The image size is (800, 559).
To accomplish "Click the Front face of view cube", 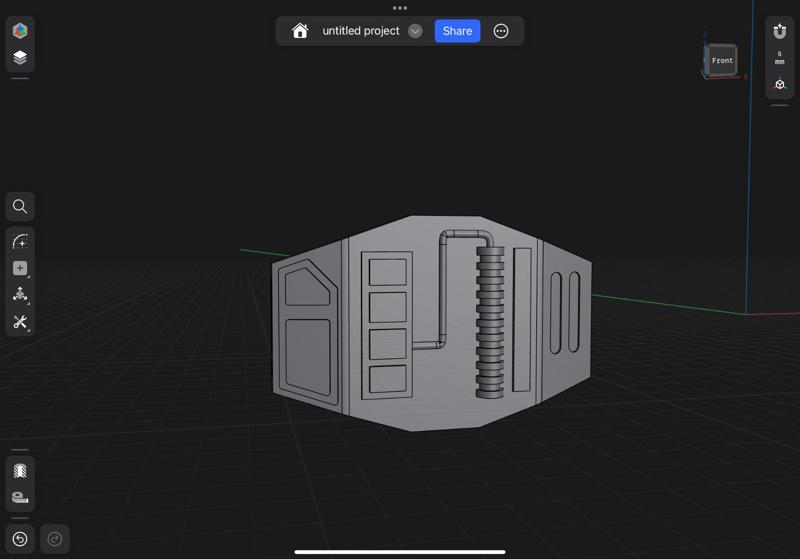I will pyautogui.click(x=722, y=60).
